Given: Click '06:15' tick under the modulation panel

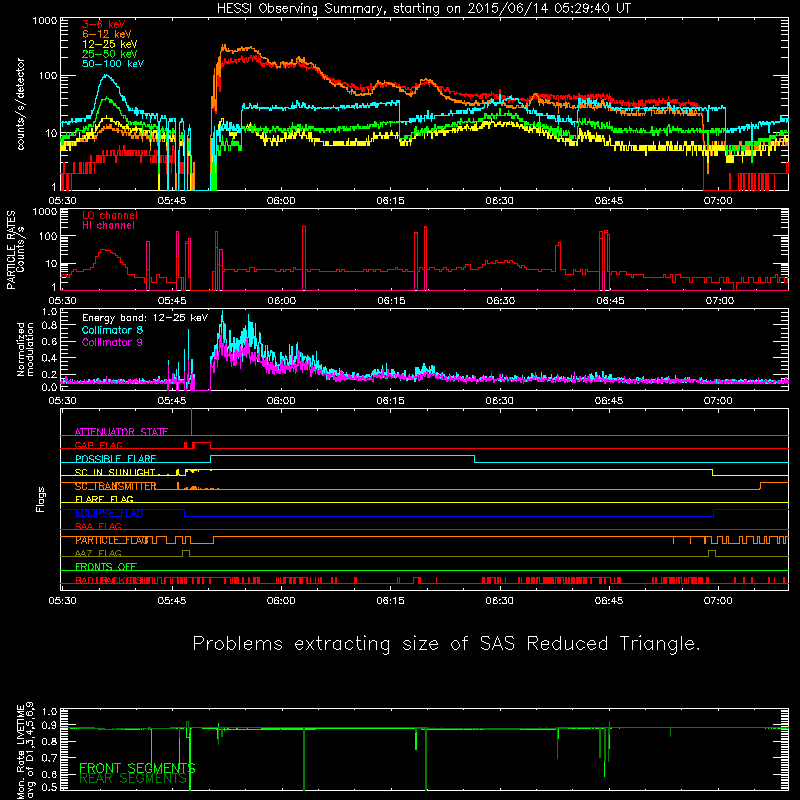Looking at the screenshot, I should click(x=390, y=401).
